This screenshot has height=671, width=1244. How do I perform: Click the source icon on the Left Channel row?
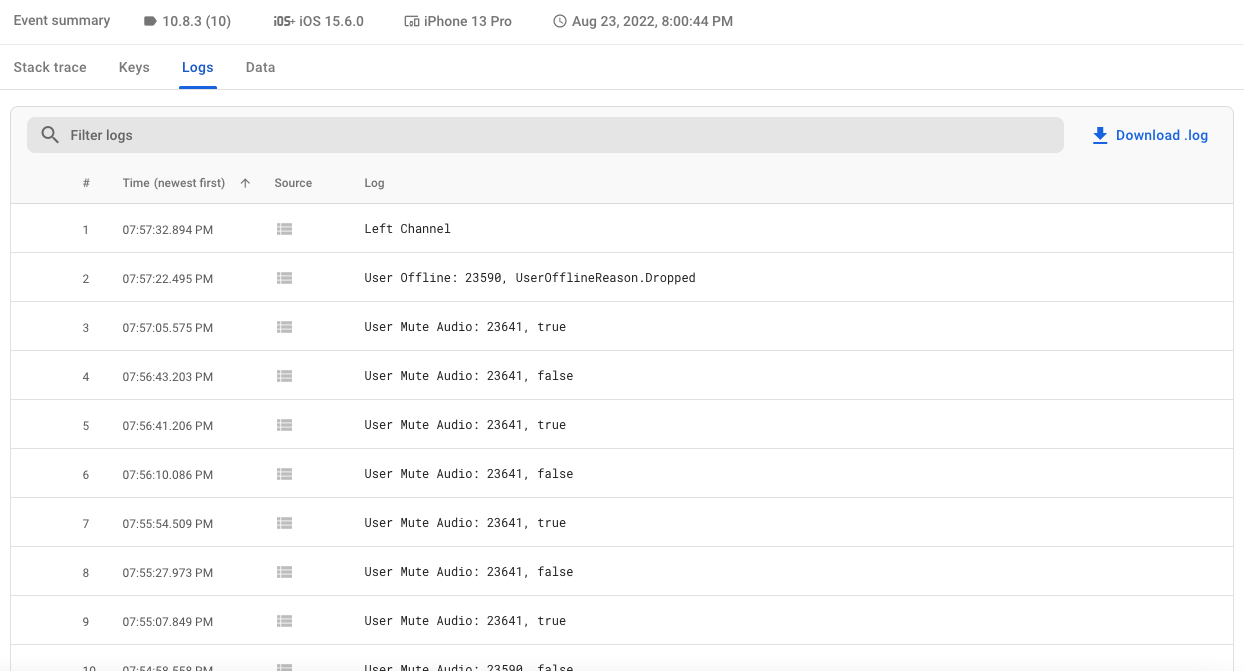284,229
